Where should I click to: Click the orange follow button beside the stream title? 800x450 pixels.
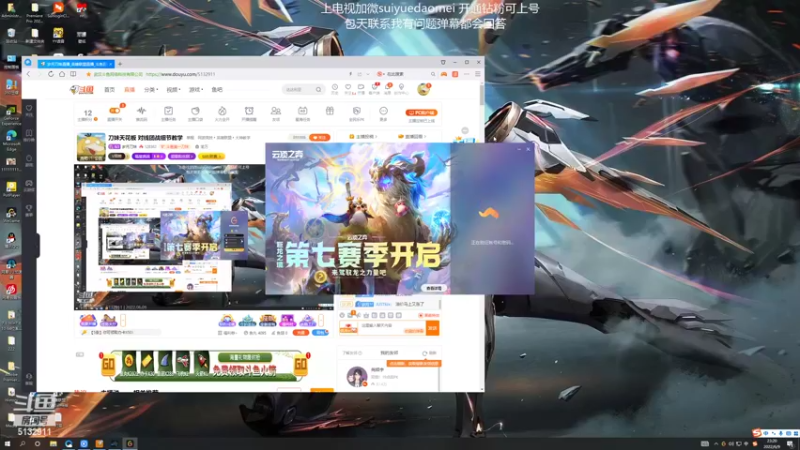(320, 137)
